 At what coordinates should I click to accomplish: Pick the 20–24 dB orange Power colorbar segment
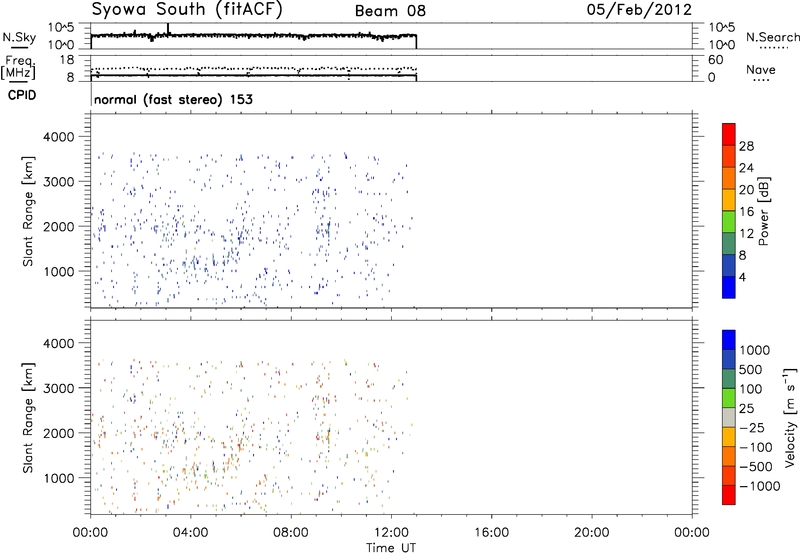coord(729,178)
